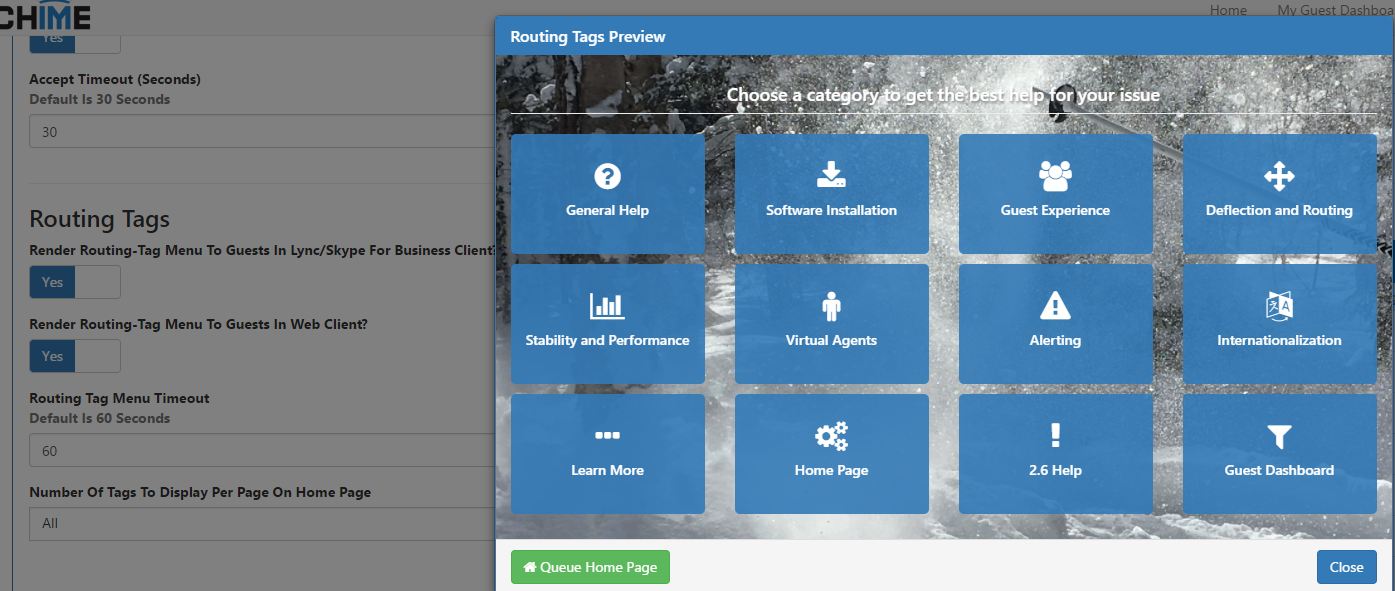
Task: Select the Software Installation label
Action: tap(831, 210)
